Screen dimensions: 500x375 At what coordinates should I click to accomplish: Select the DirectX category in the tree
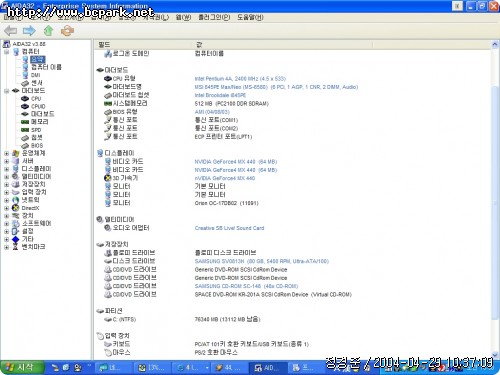[x=30, y=208]
